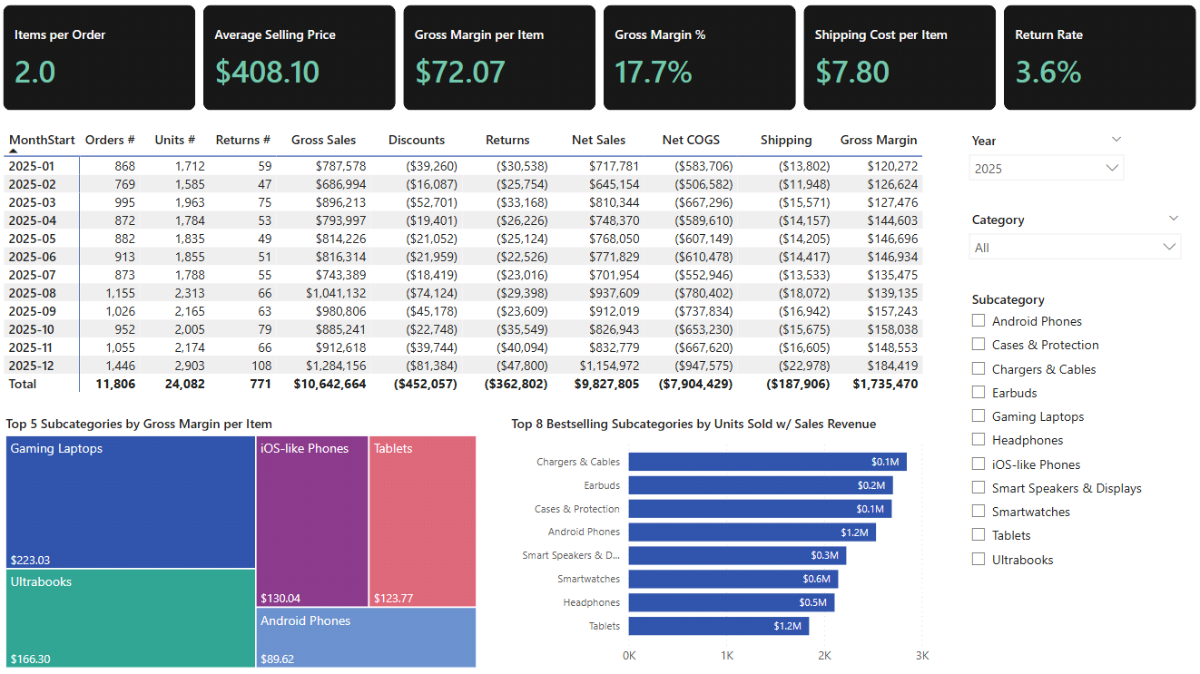
Task: Click the green Ultrabooks treemap tile
Action: click(x=130, y=620)
